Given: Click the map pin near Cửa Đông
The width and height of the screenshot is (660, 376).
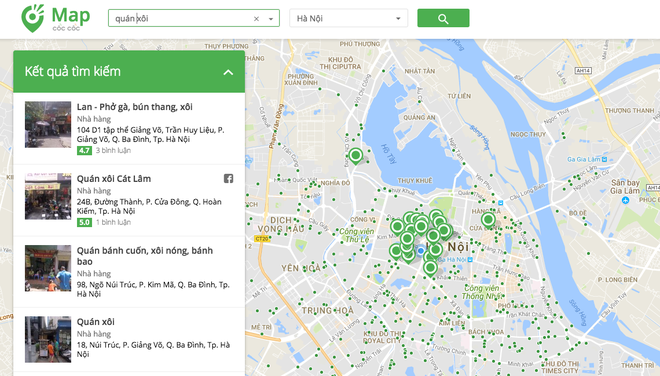Looking at the screenshot, I should coord(488,220).
